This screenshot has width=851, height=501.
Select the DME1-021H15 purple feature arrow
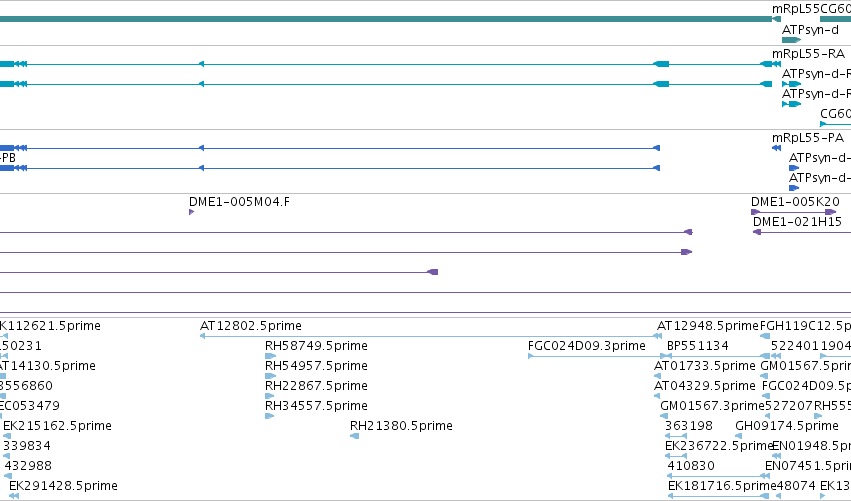point(802,232)
